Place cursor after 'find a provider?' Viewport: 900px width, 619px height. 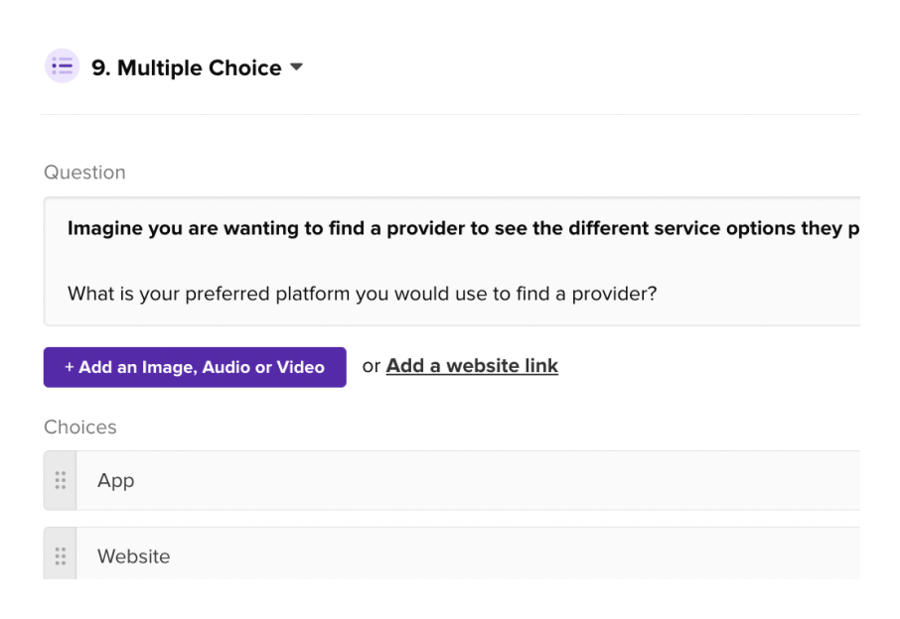pos(659,294)
